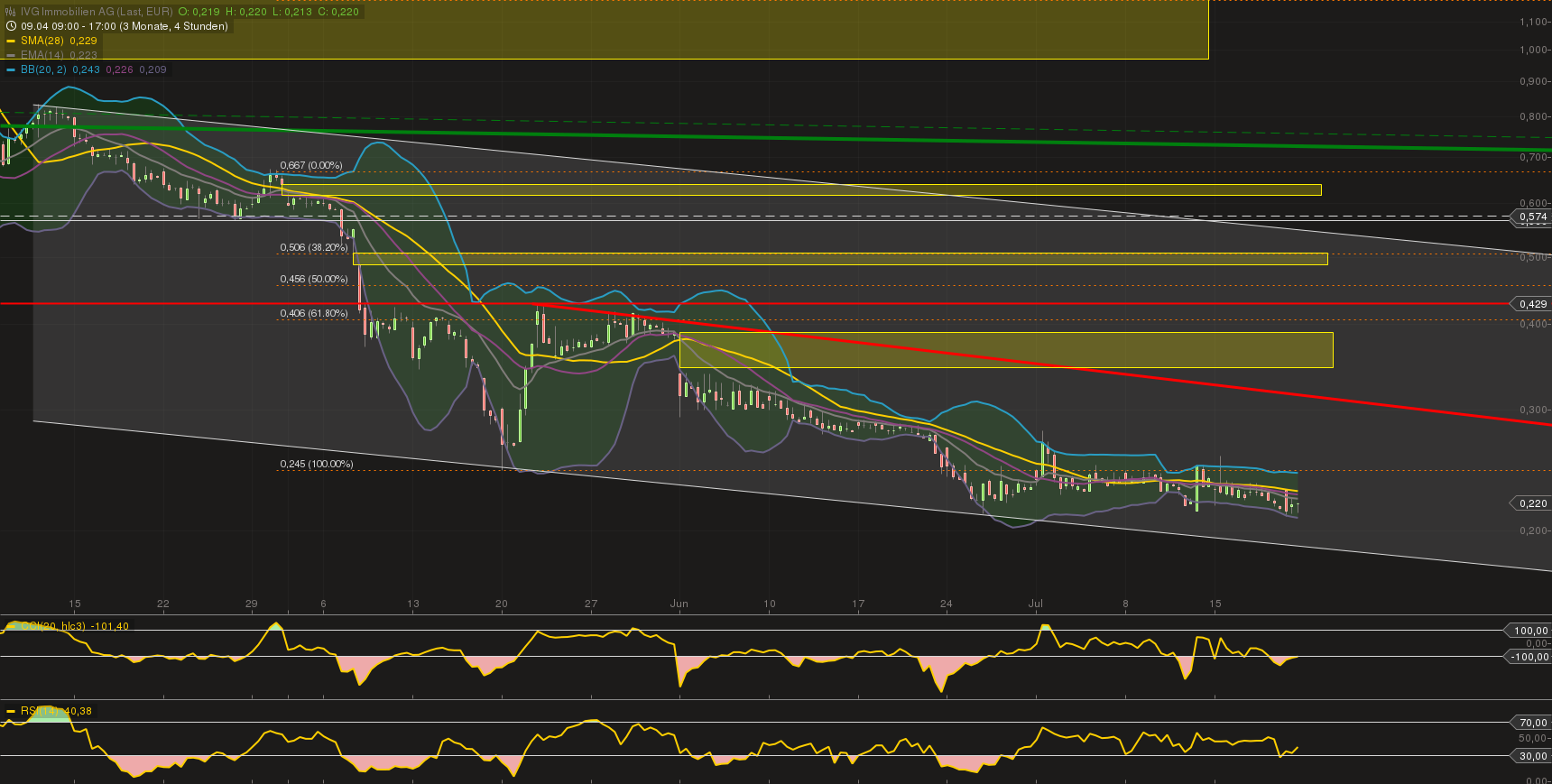Click the 0,506 (38.20%) Fibonacci label
This screenshot has width=1552, height=784.
tap(314, 247)
